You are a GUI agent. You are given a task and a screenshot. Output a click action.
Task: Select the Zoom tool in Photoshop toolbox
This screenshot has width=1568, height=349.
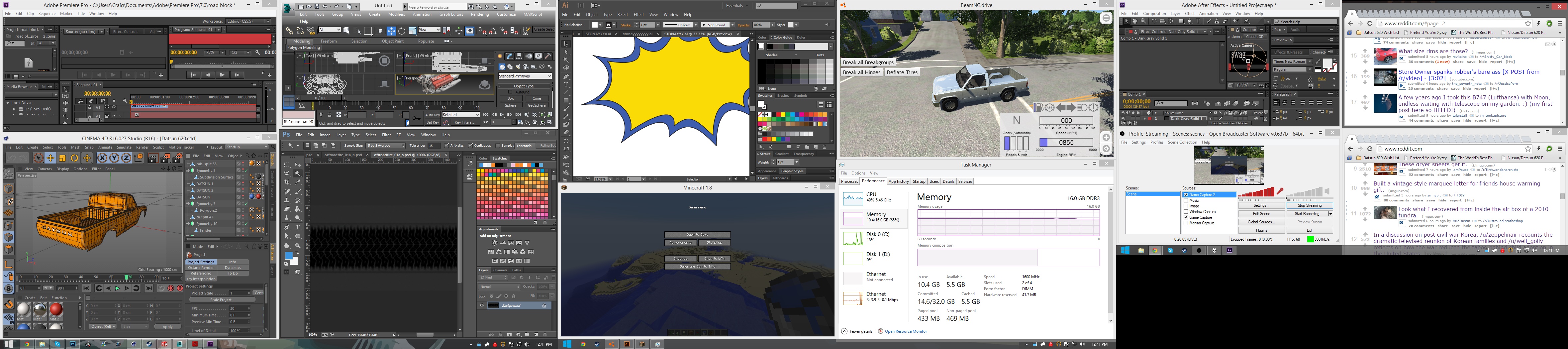click(x=298, y=245)
